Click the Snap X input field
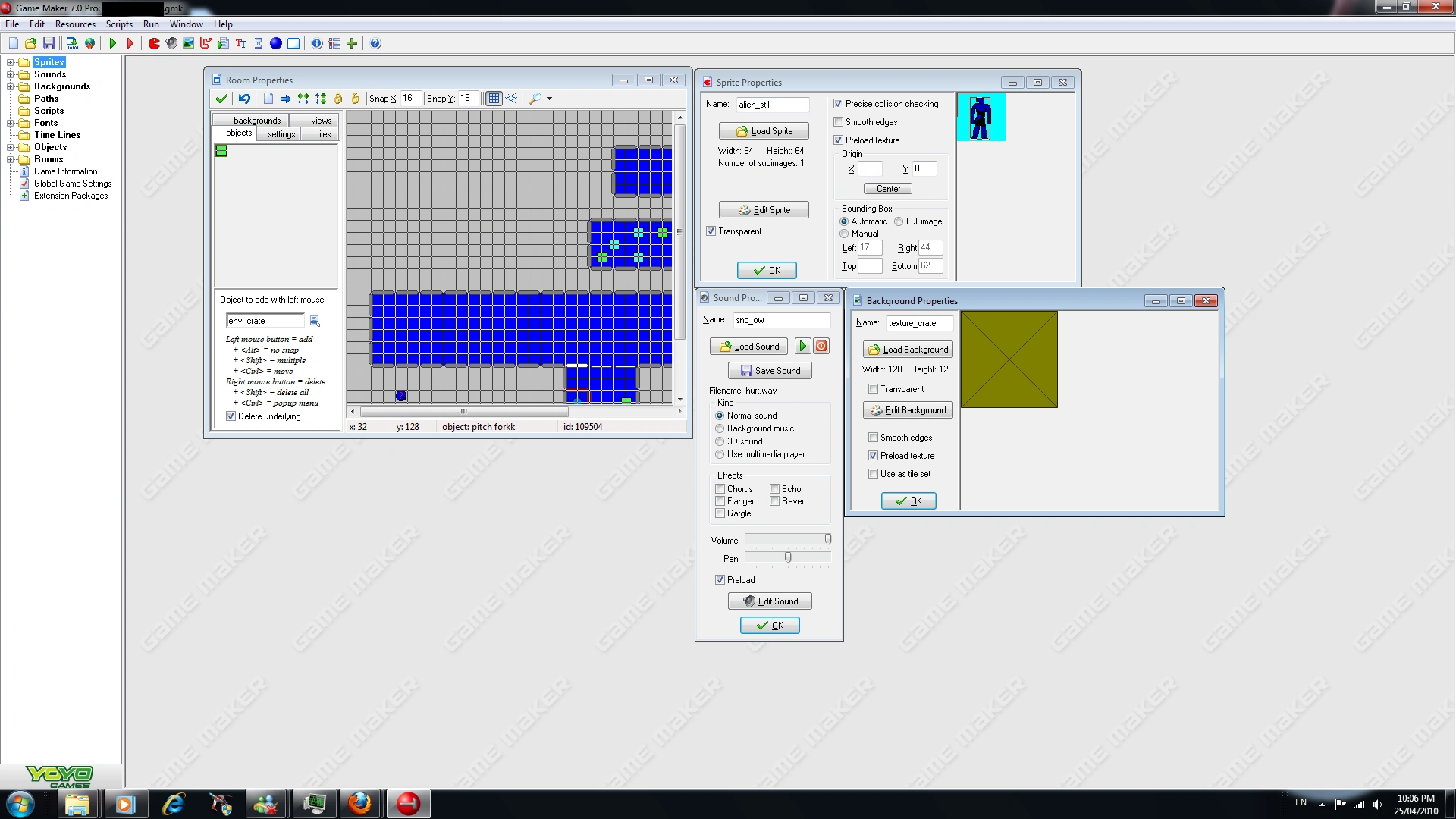This screenshot has height=819, width=1456. [410, 99]
